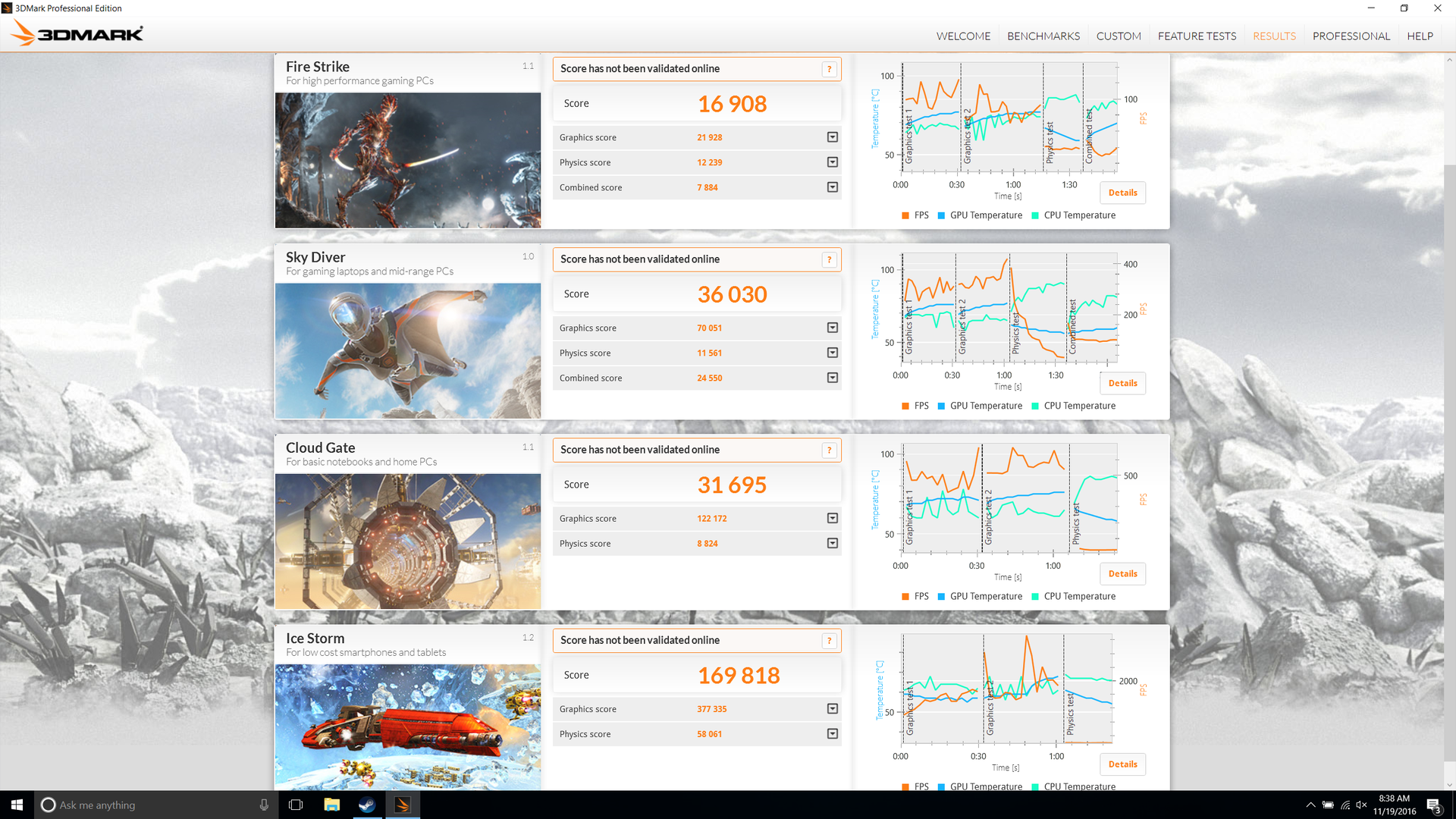The image size is (1456, 819).
Task: Click Sky Diver GPU Temperature legend label
Action: pyautogui.click(x=986, y=406)
